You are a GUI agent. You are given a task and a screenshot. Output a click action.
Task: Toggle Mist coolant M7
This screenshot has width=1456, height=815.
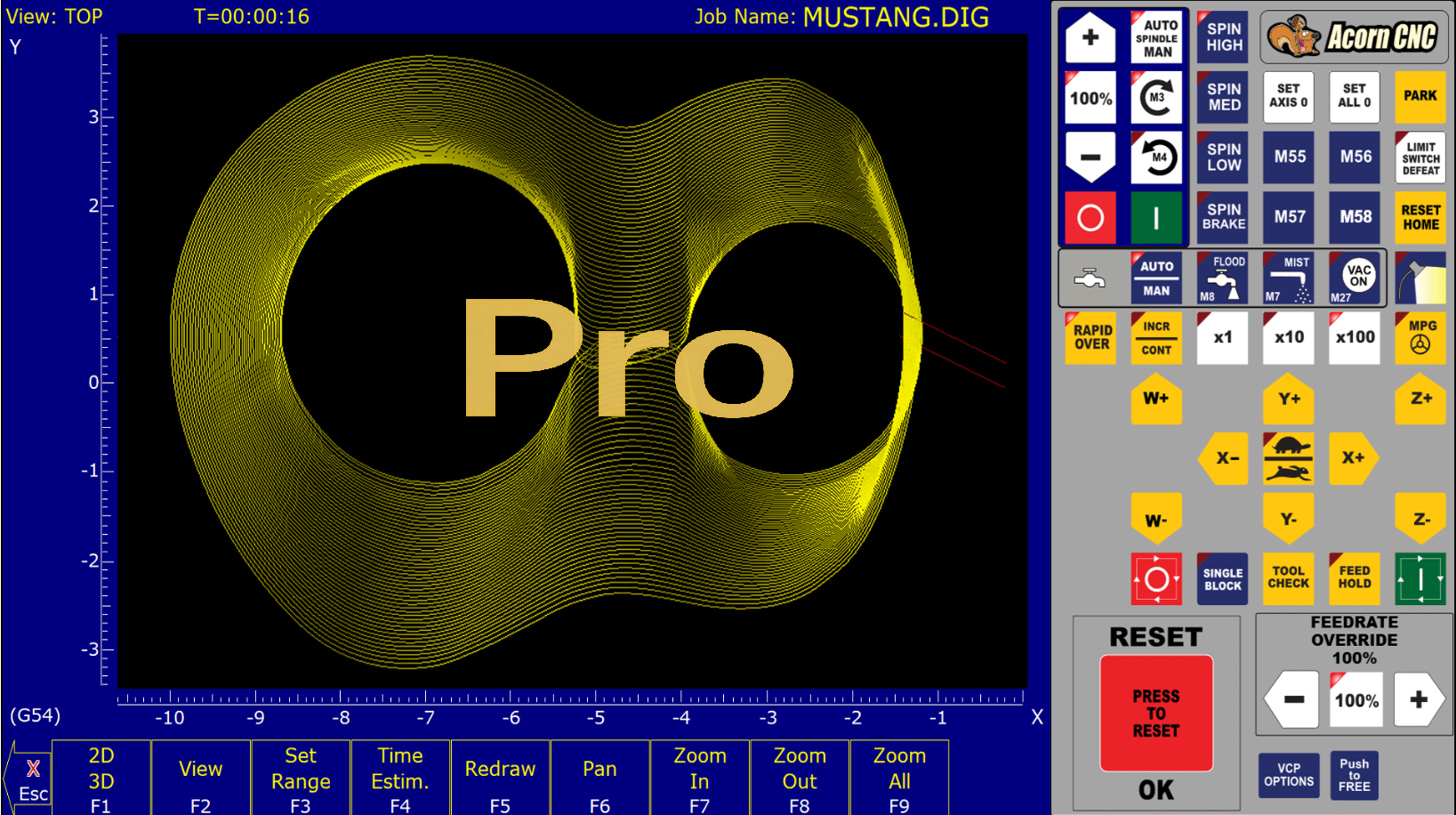point(1288,278)
